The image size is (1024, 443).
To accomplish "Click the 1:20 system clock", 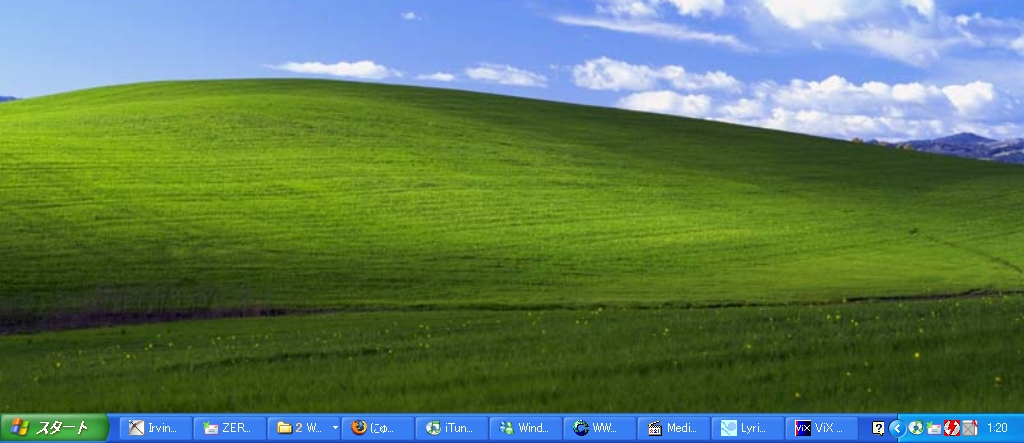I will point(997,428).
